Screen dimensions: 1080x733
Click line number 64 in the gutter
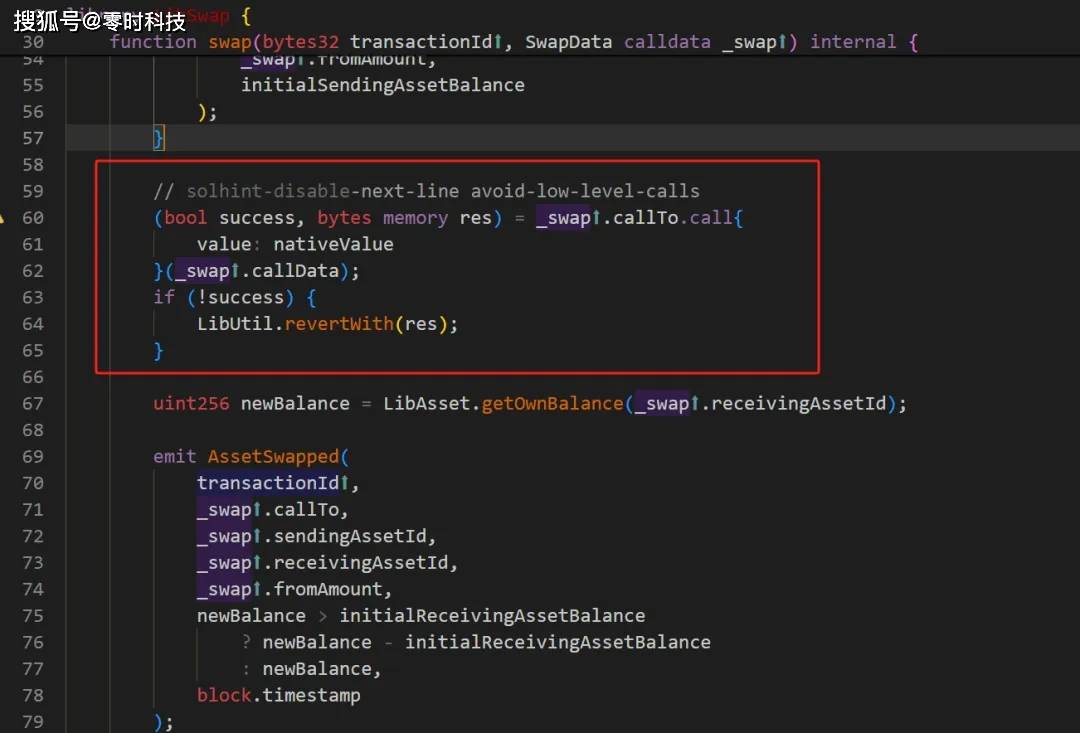pos(32,324)
